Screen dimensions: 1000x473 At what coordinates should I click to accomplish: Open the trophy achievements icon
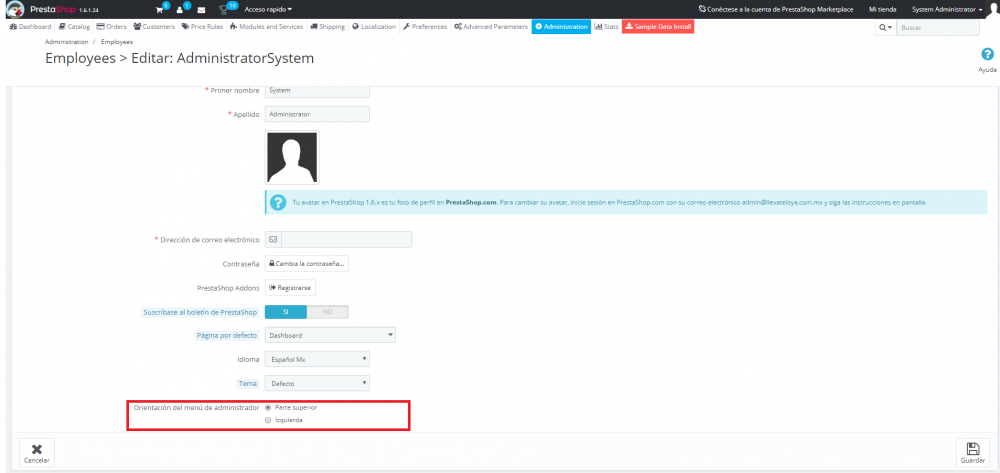pyautogui.click(x=223, y=10)
